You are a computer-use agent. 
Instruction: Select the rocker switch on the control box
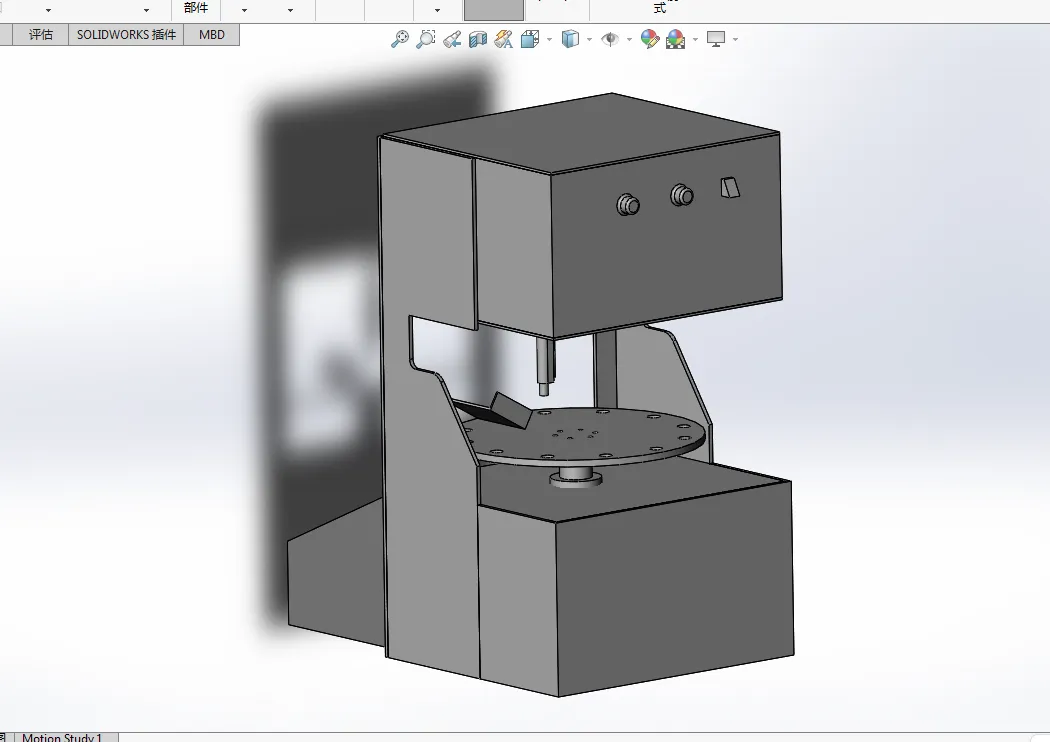(730, 188)
